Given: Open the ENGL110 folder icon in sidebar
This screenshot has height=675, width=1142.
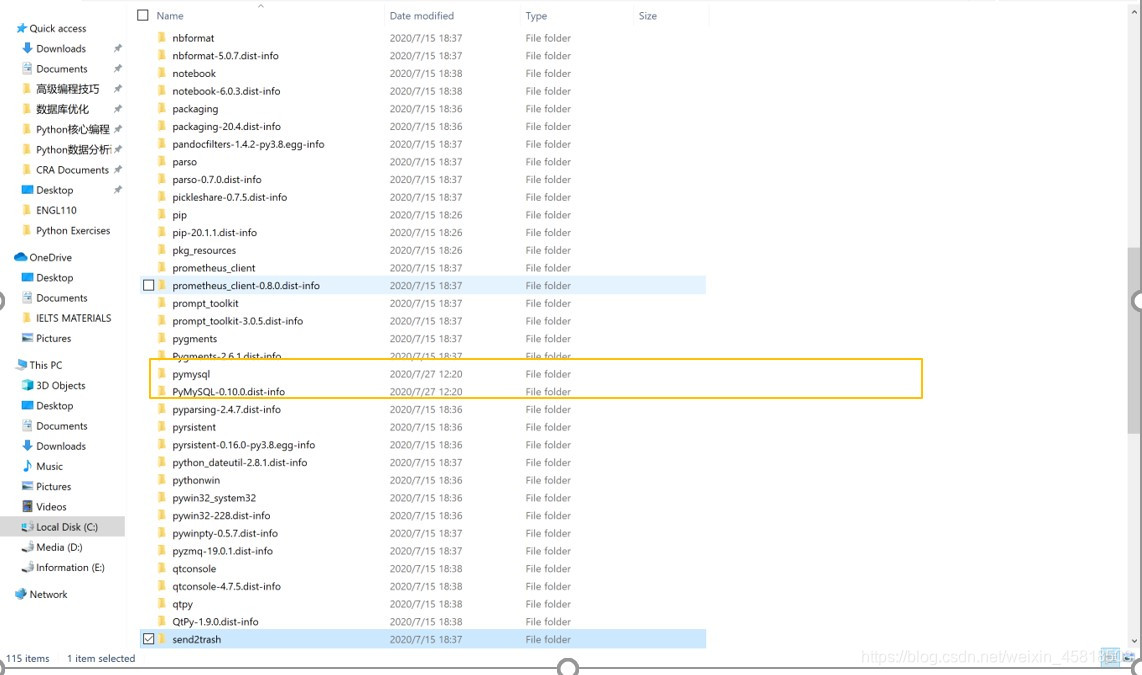Looking at the screenshot, I should click(27, 210).
